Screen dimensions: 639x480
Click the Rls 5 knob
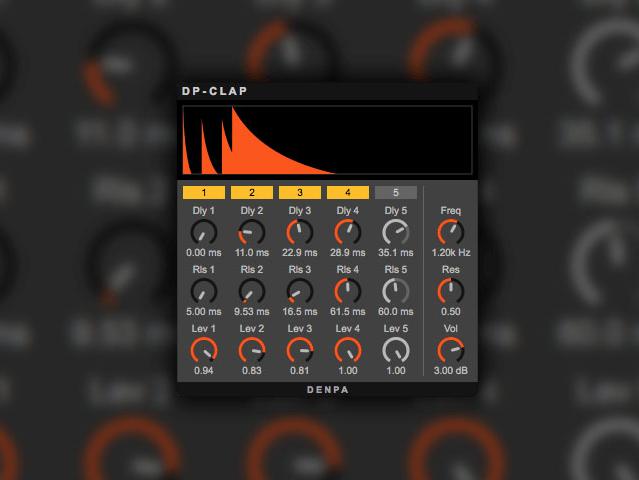tap(396, 292)
